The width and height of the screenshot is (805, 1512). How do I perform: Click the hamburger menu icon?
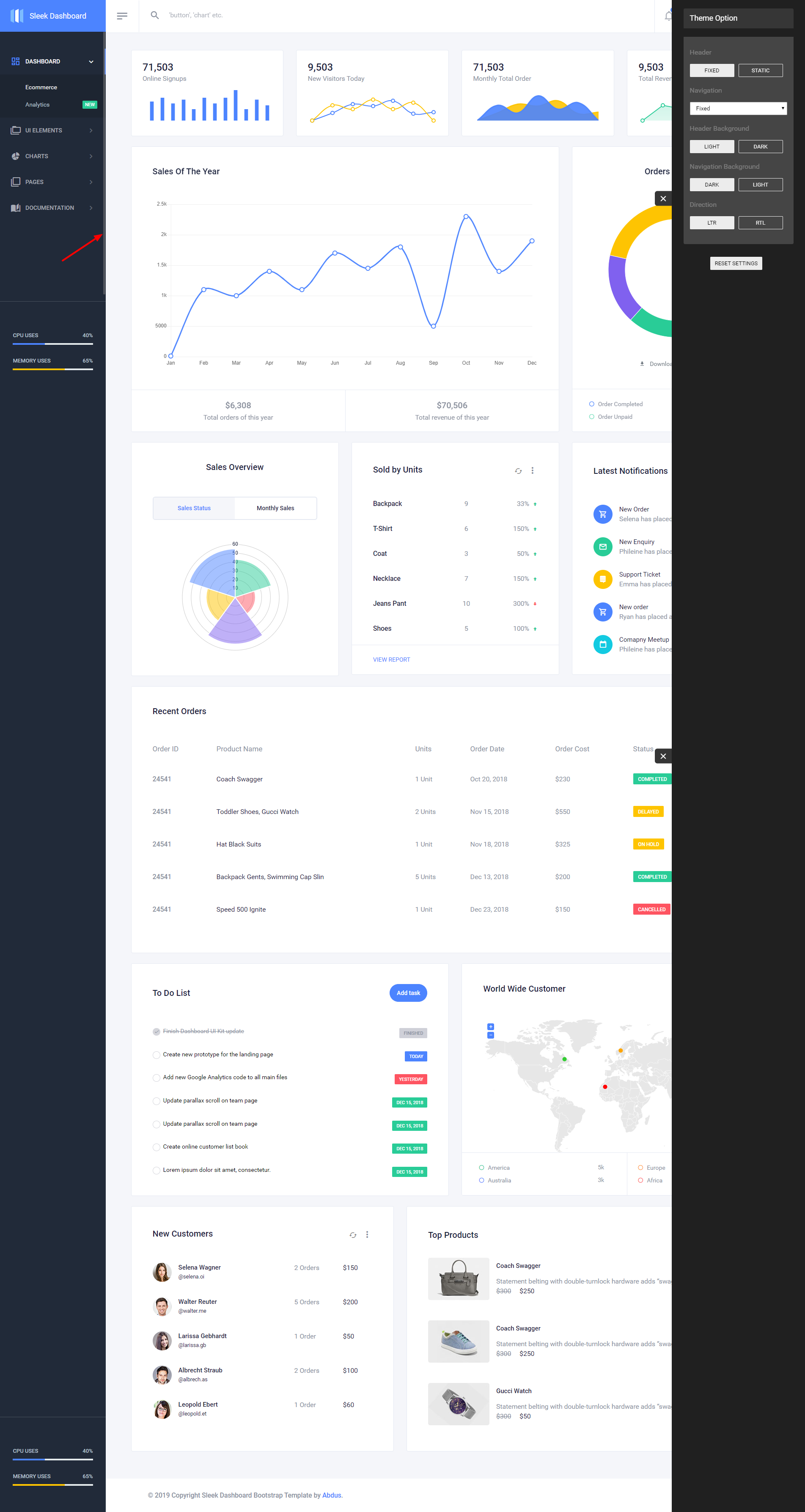click(x=121, y=15)
